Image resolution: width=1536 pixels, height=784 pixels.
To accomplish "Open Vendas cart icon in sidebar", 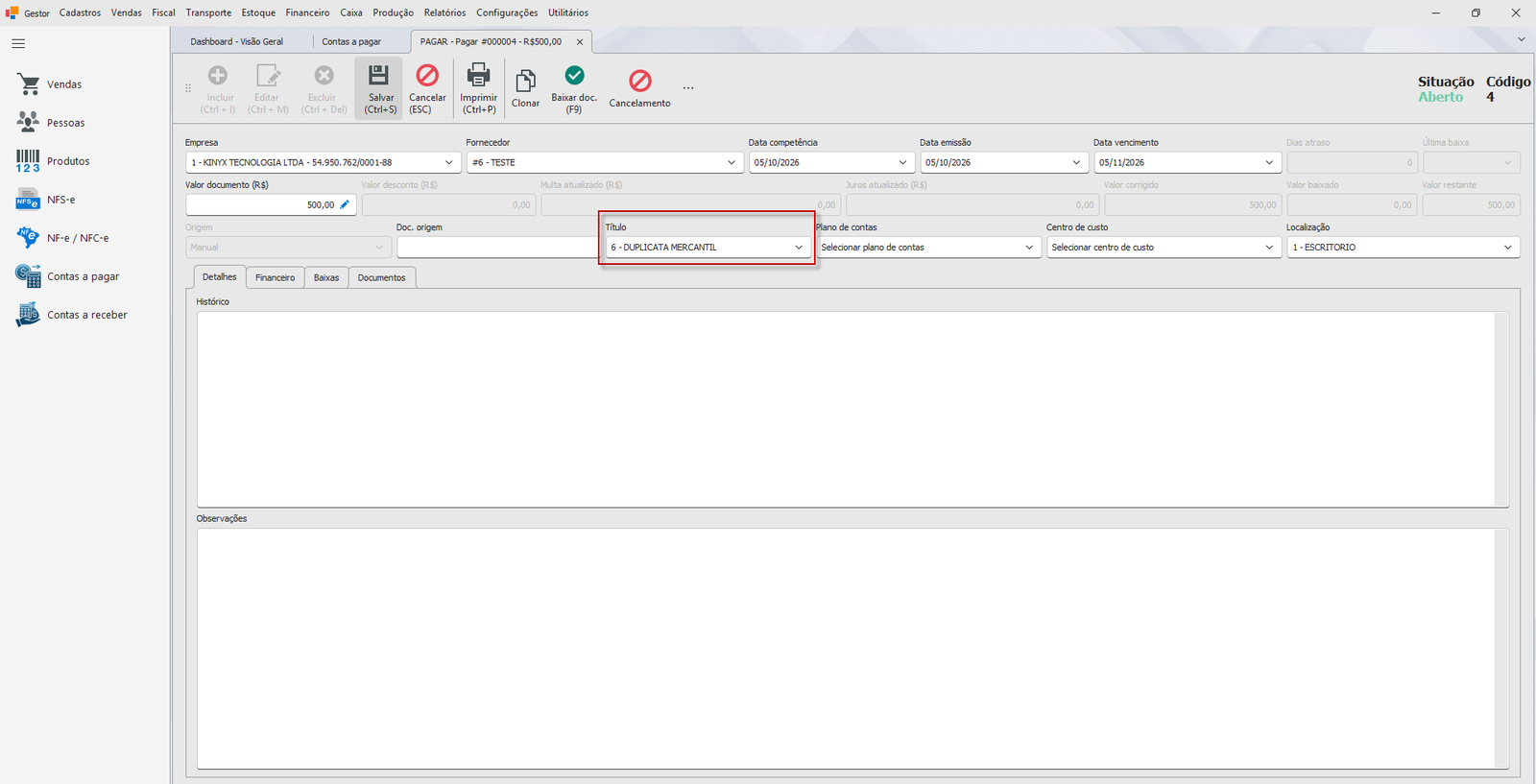I will pos(28,84).
